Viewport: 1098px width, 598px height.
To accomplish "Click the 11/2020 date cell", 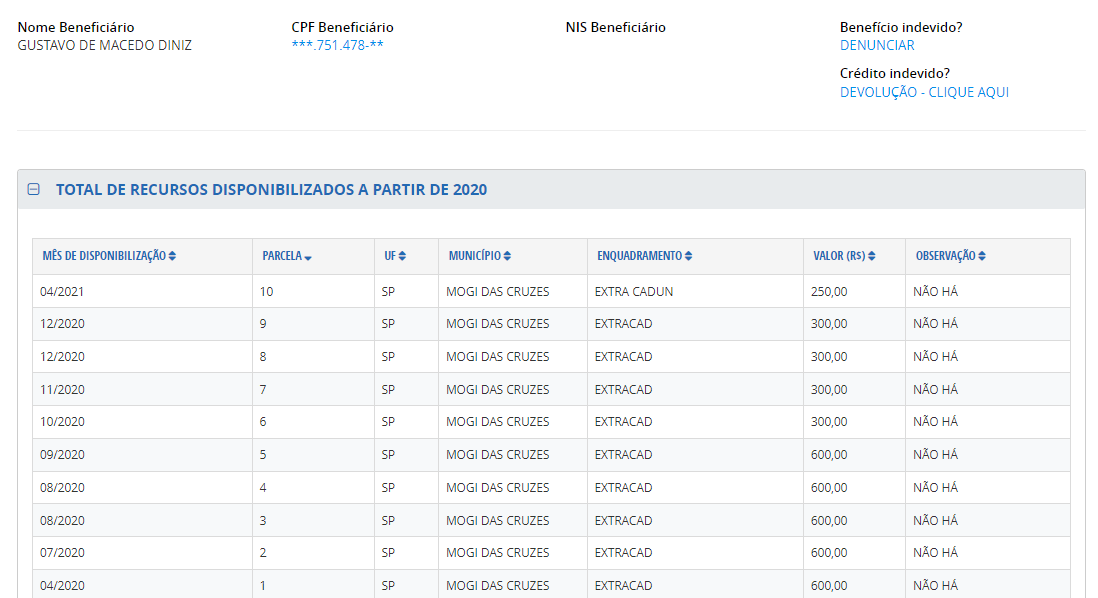I will [62, 389].
